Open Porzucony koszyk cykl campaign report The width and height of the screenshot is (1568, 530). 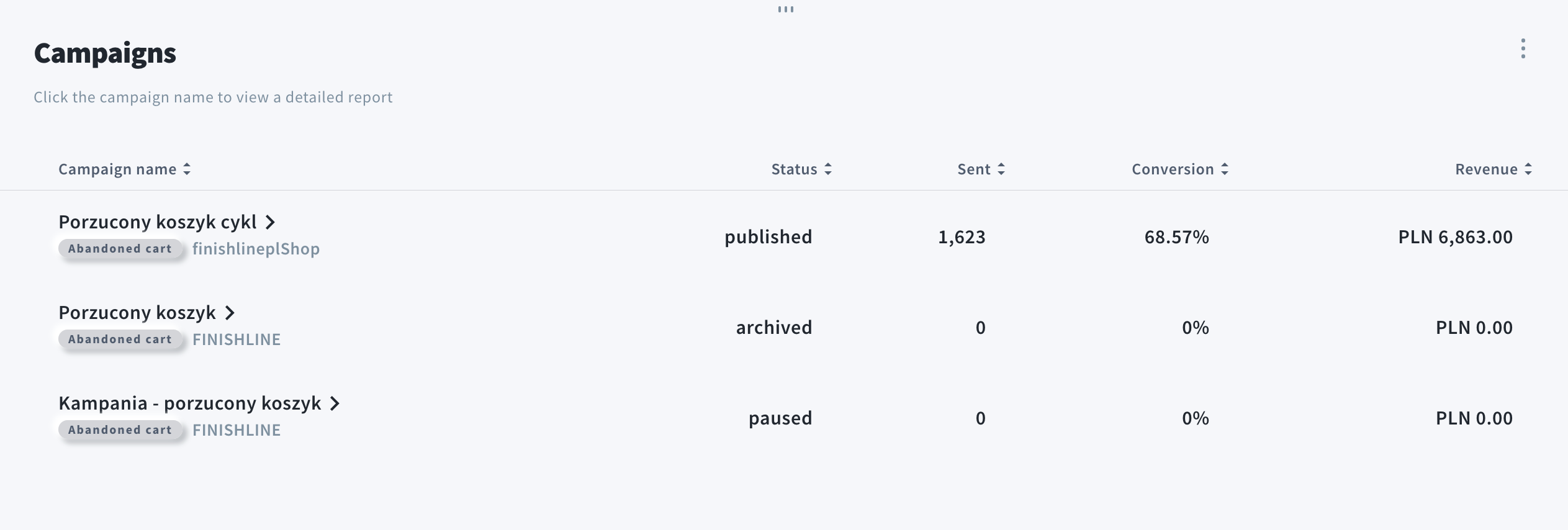[157, 222]
